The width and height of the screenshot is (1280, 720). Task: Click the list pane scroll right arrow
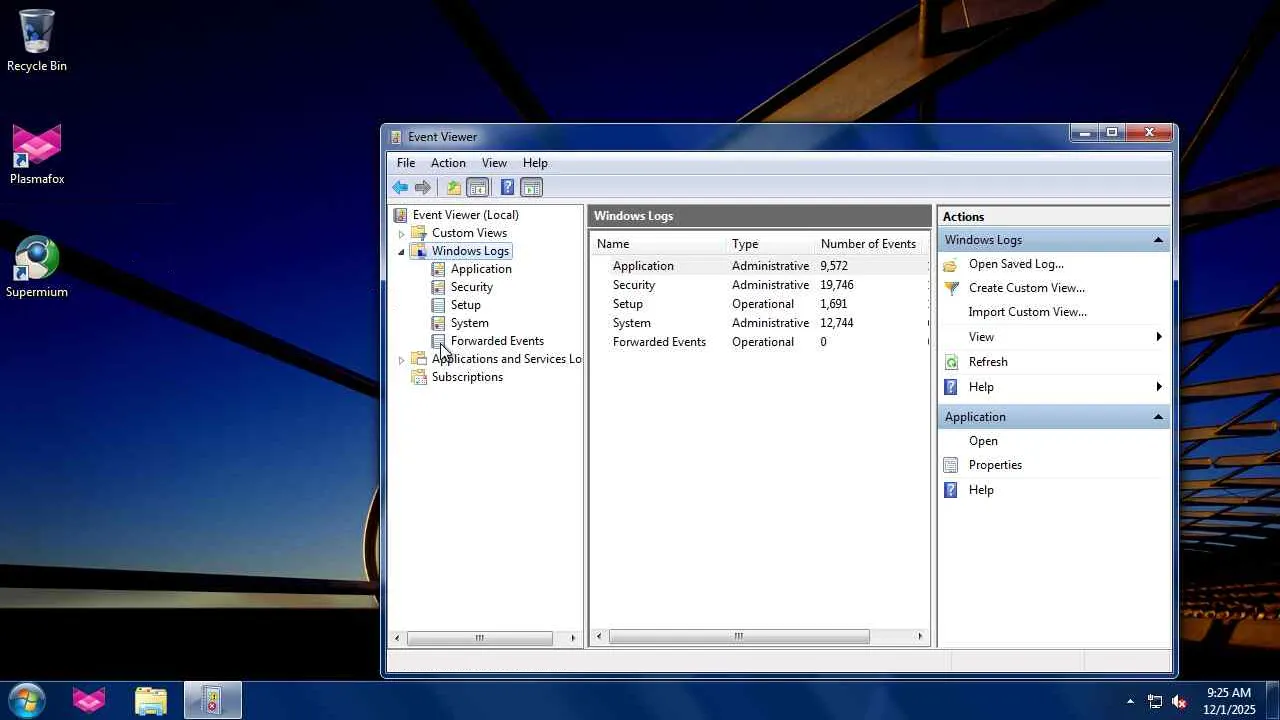920,637
